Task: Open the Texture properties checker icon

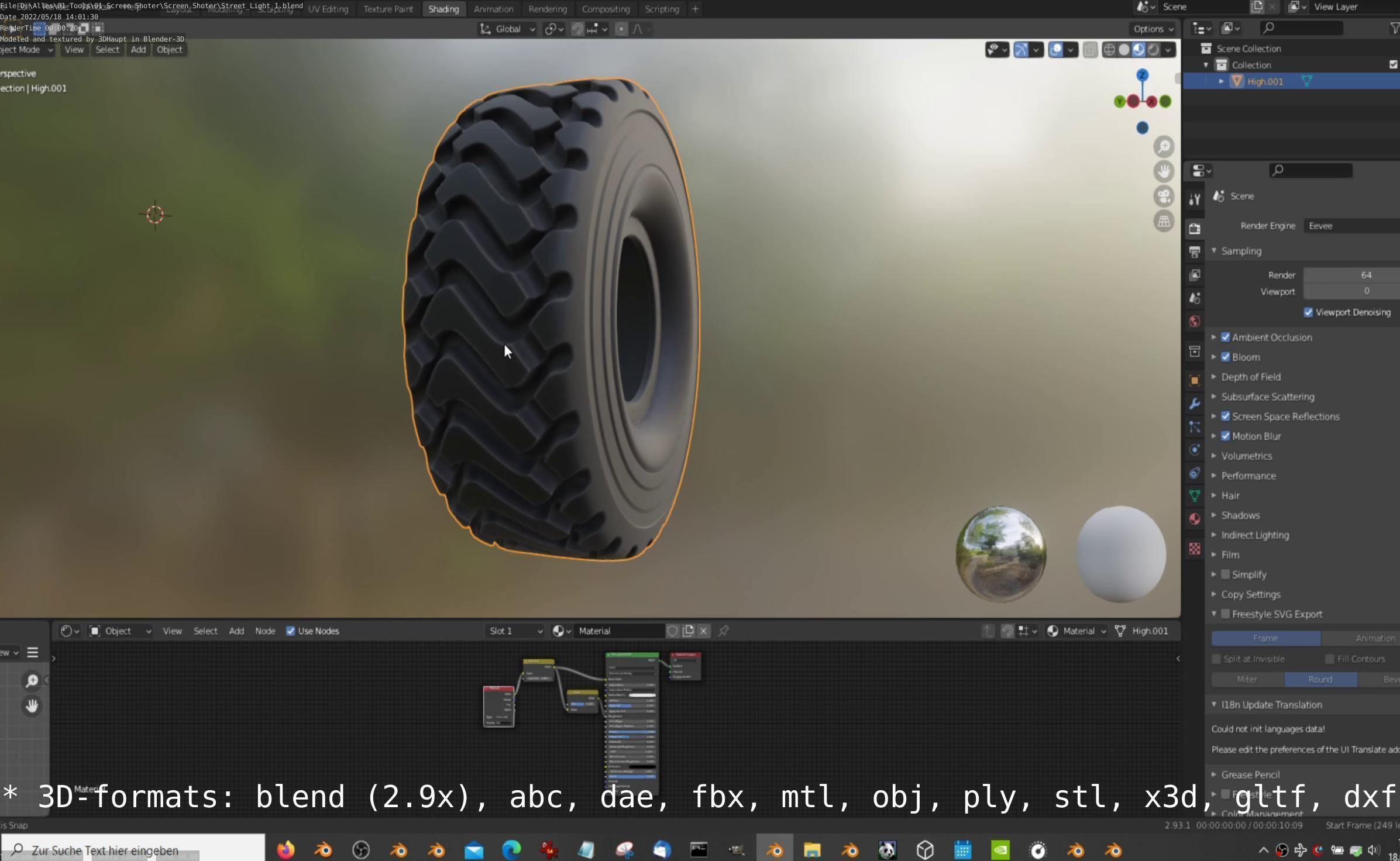Action: click(x=1195, y=549)
